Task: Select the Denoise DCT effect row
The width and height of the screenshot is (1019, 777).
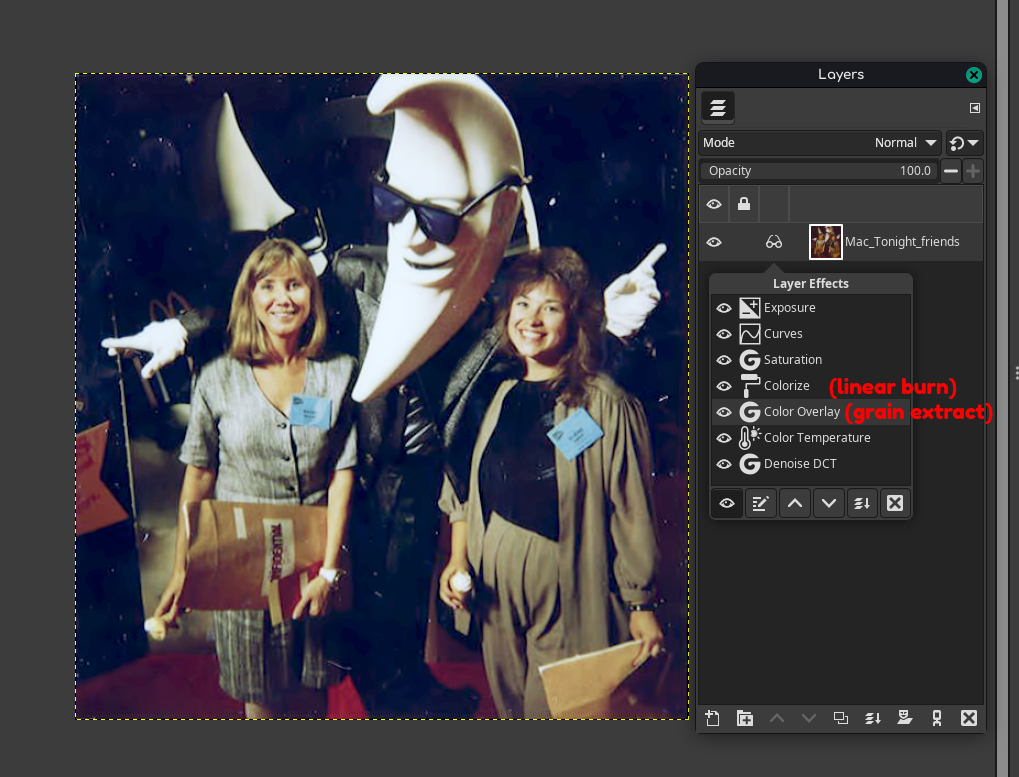Action: coord(811,464)
